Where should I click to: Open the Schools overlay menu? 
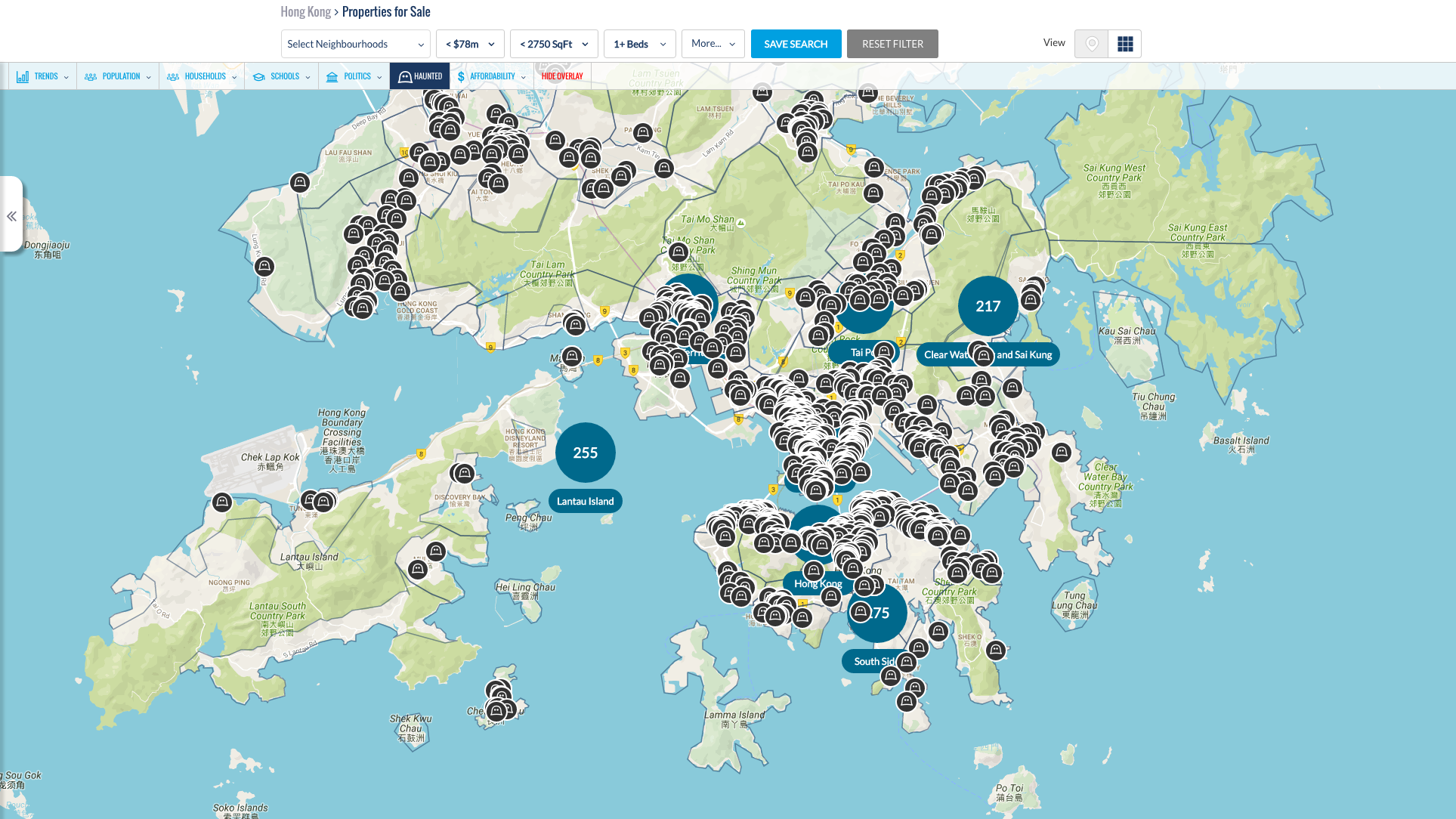pyautogui.click(x=282, y=76)
